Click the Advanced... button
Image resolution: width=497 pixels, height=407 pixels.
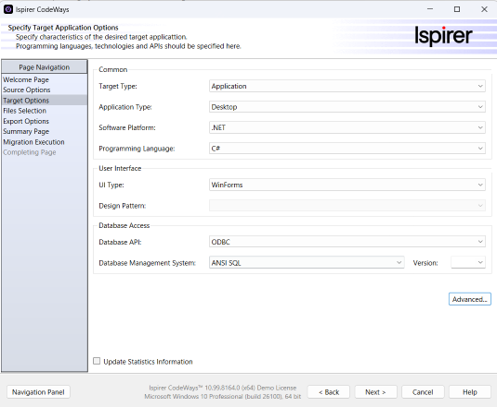(470, 299)
